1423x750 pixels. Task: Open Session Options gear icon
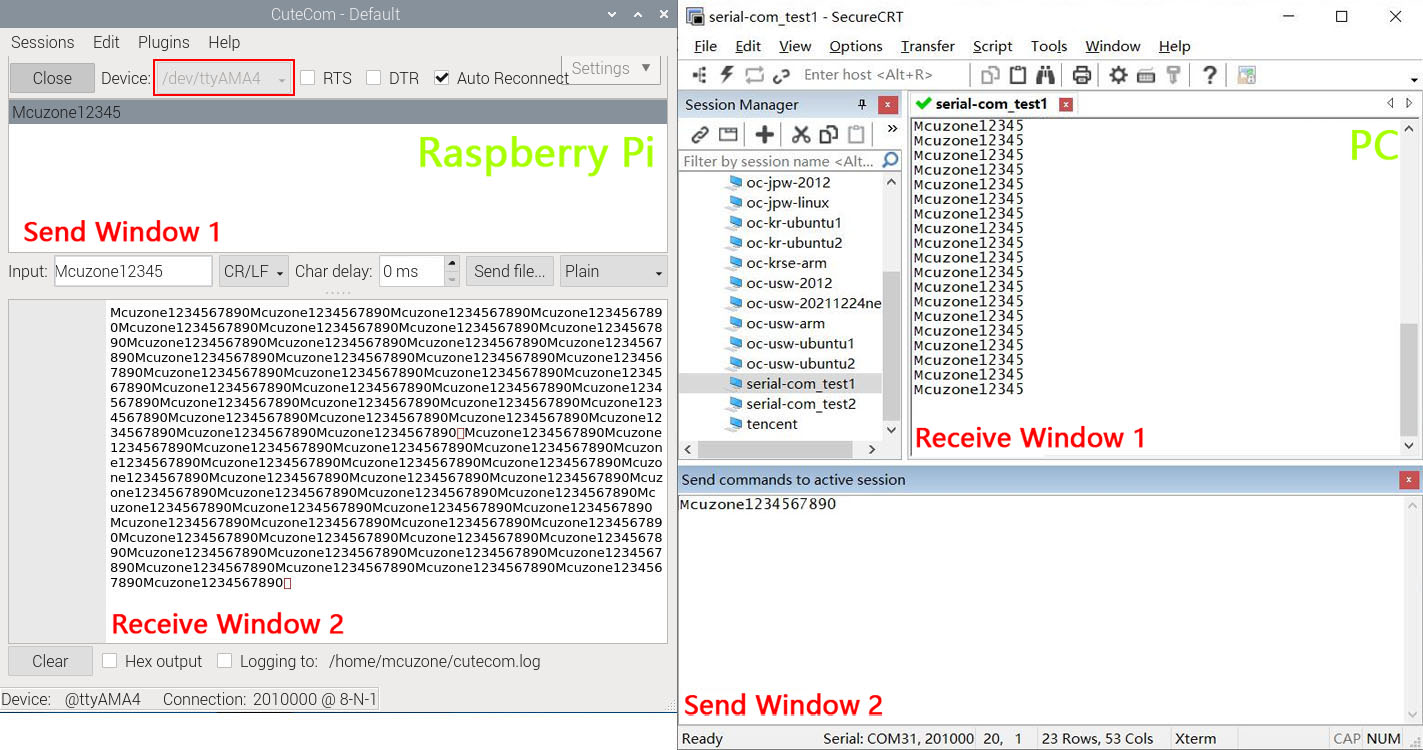click(x=1118, y=75)
